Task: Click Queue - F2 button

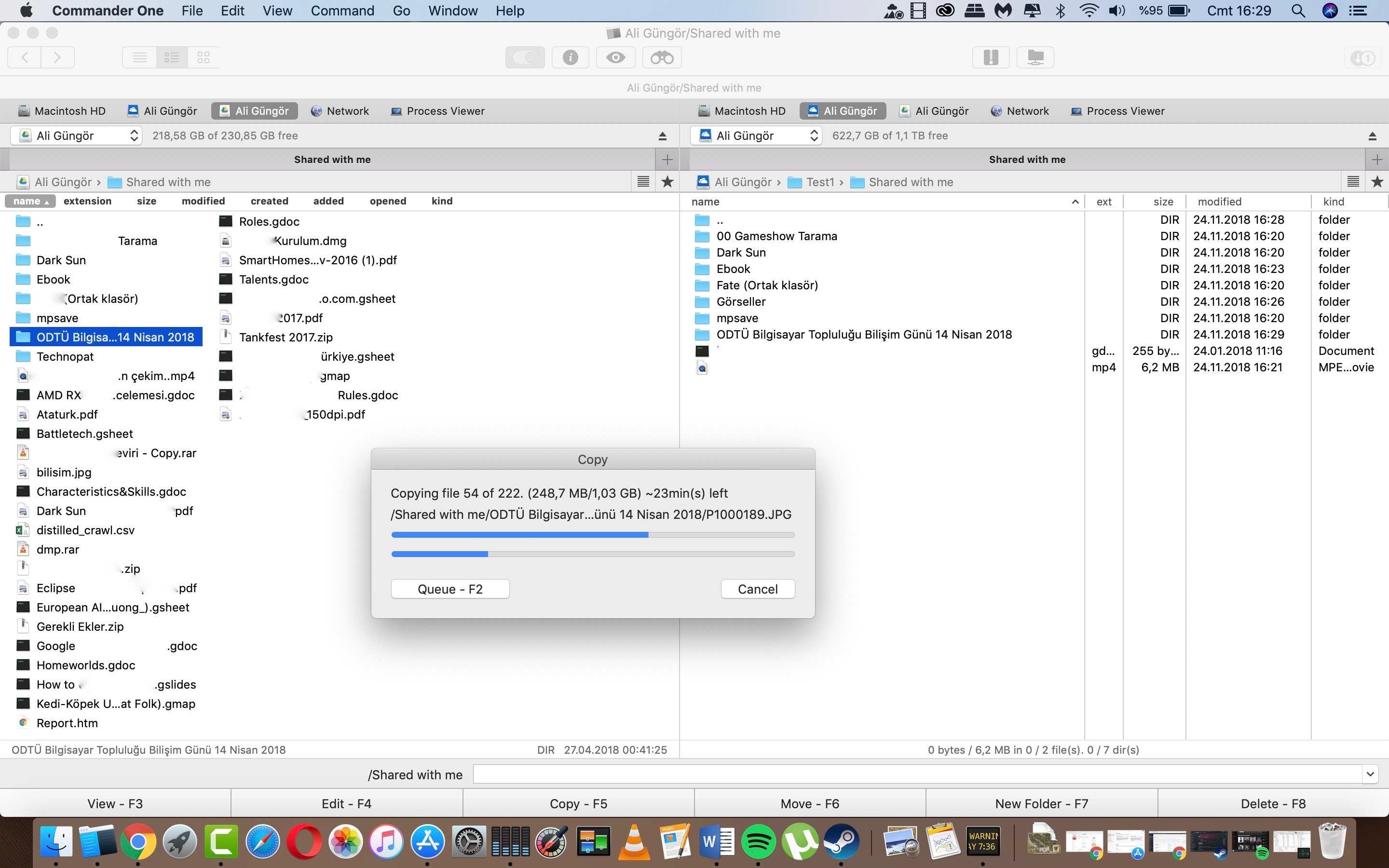Action: tap(450, 589)
